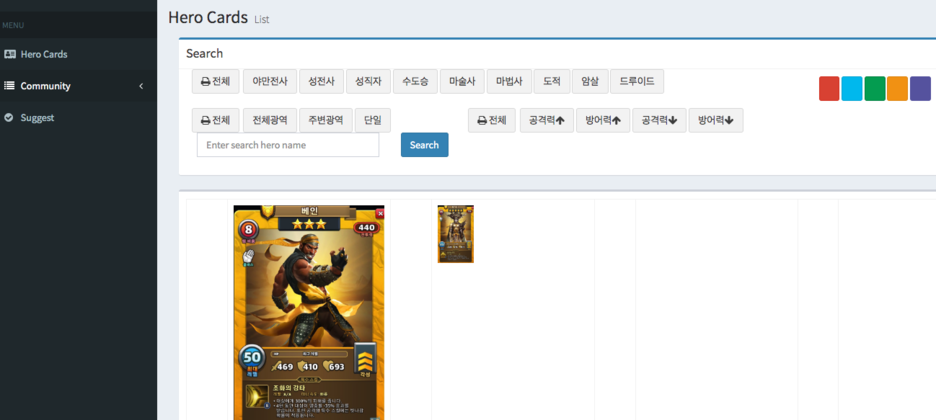Sort by 방어력 descending
The height and width of the screenshot is (420, 936).
716,120
